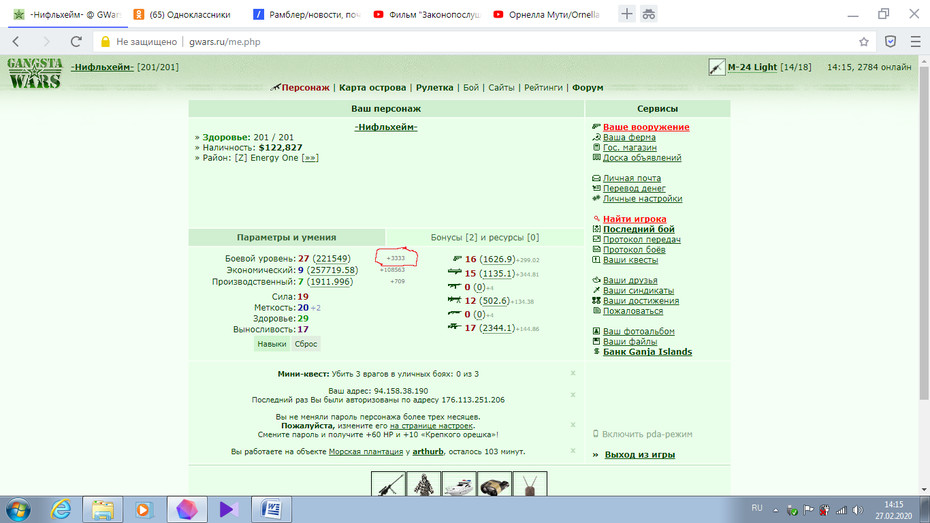Reload the page
The width and height of the screenshot is (930, 523).
coord(76,42)
